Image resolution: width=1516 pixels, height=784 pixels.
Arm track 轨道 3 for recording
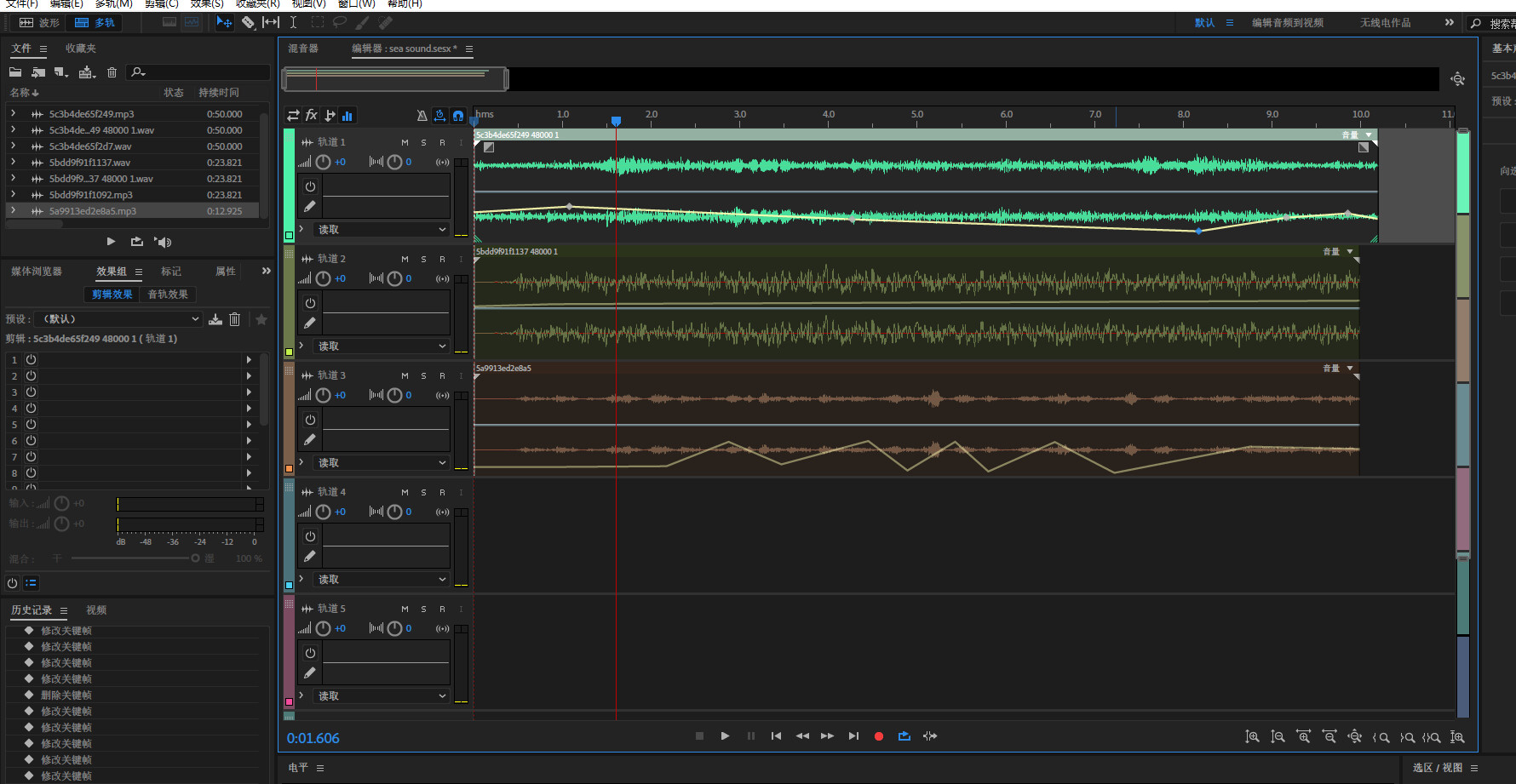442,375
